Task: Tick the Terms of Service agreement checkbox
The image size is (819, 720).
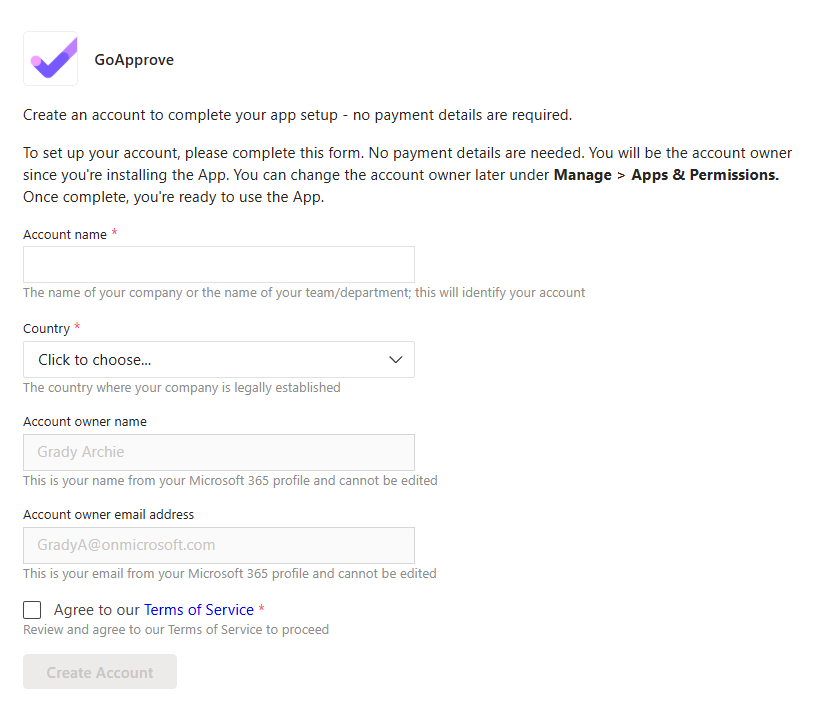Action: [x=33, y=610]
